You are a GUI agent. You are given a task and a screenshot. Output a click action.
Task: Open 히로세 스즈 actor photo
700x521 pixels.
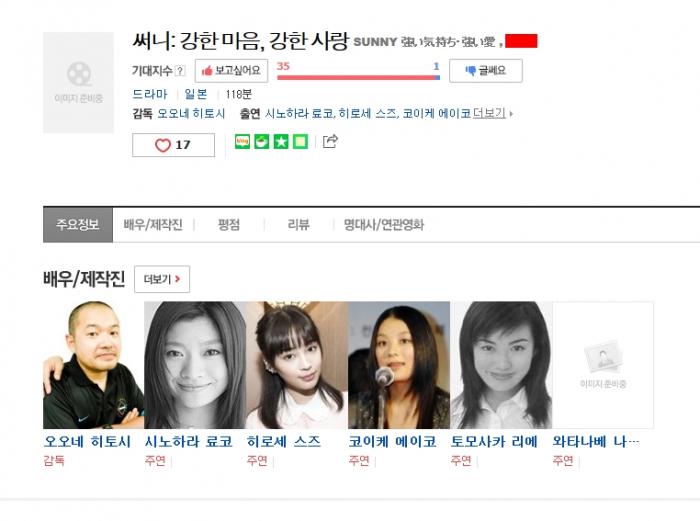297,365
